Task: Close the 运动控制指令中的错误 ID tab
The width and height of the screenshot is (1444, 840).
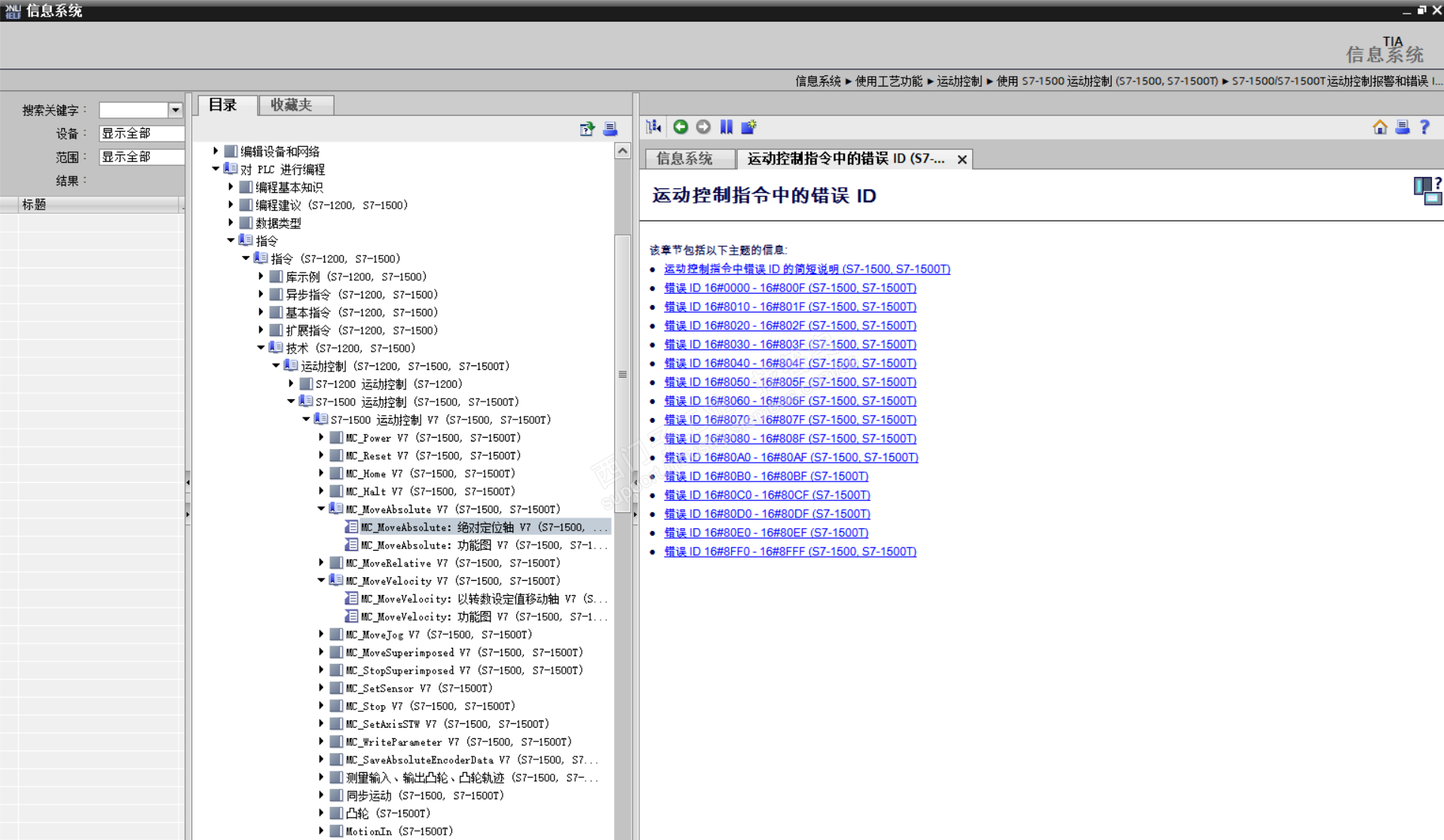Action: tap(962, 159)
